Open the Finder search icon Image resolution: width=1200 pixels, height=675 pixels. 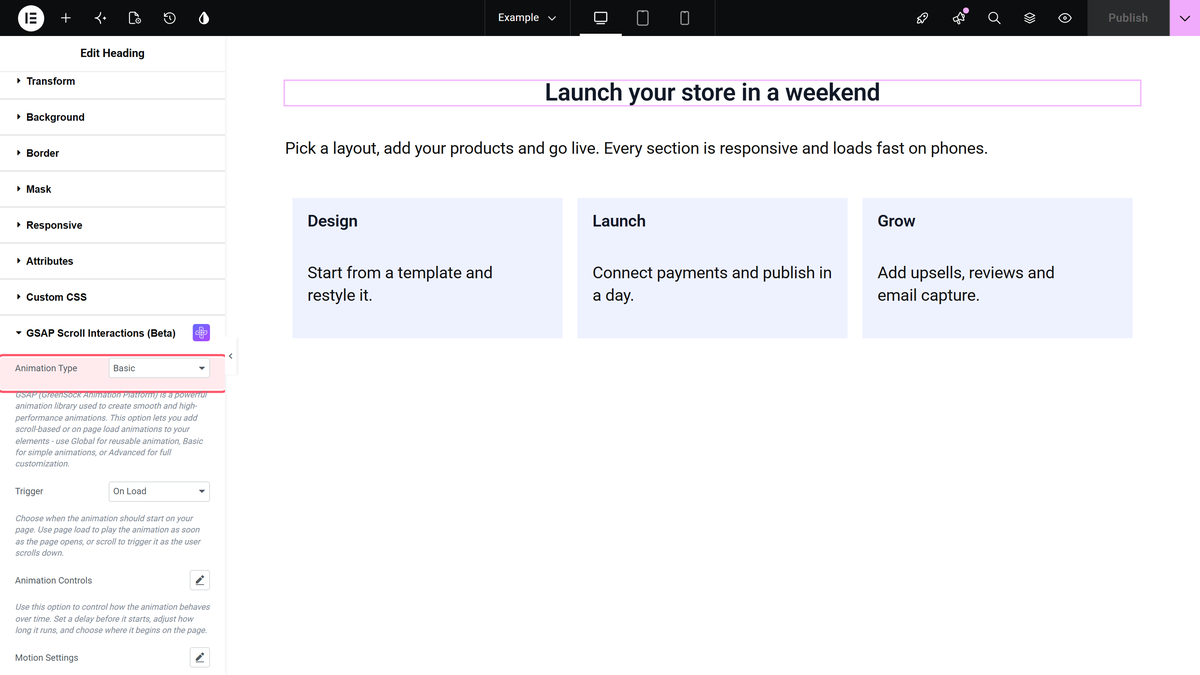pyautogui.click(x=994, y=18)
